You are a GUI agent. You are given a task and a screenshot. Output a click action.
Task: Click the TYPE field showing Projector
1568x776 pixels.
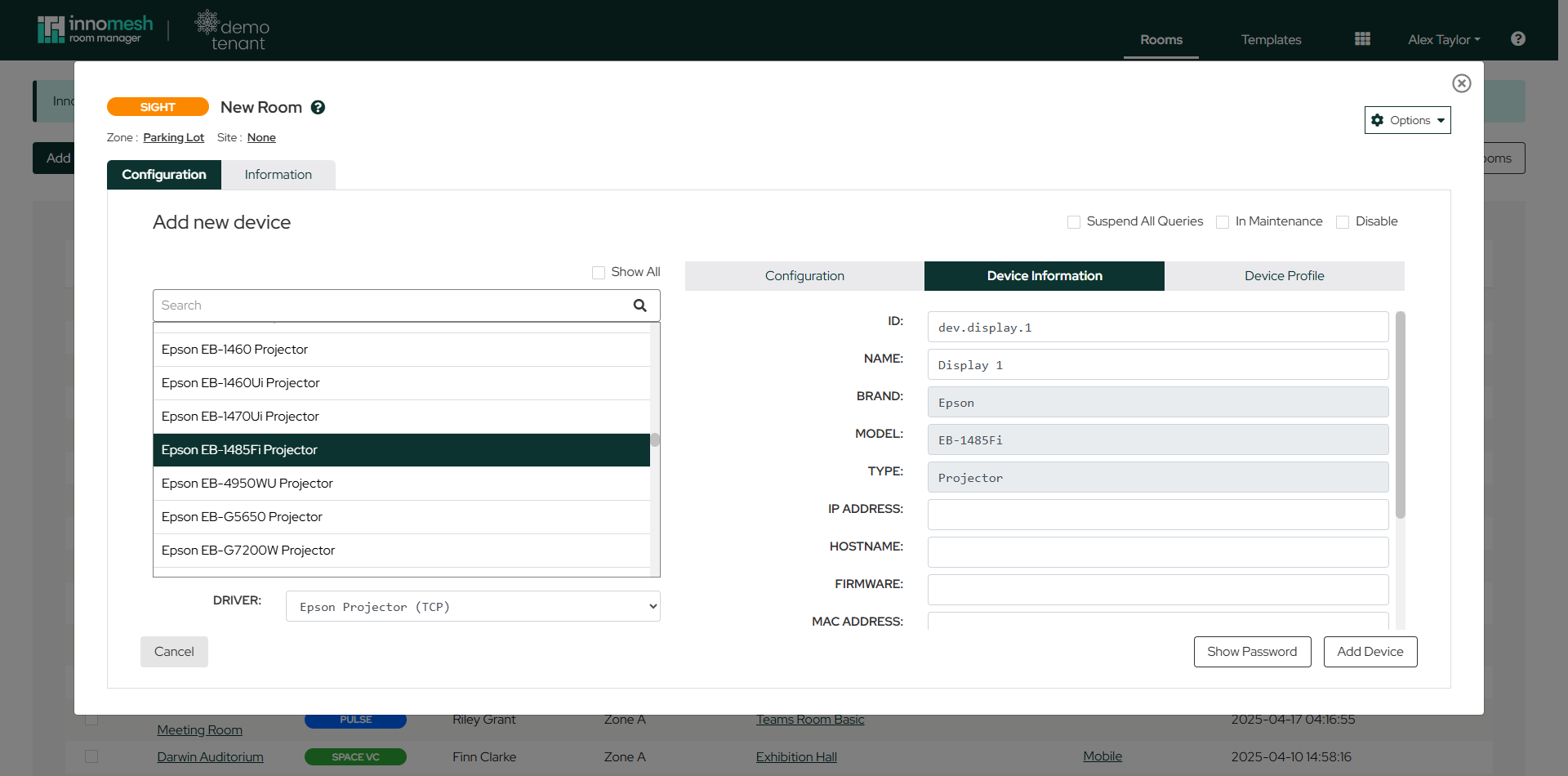point(1158,477)
